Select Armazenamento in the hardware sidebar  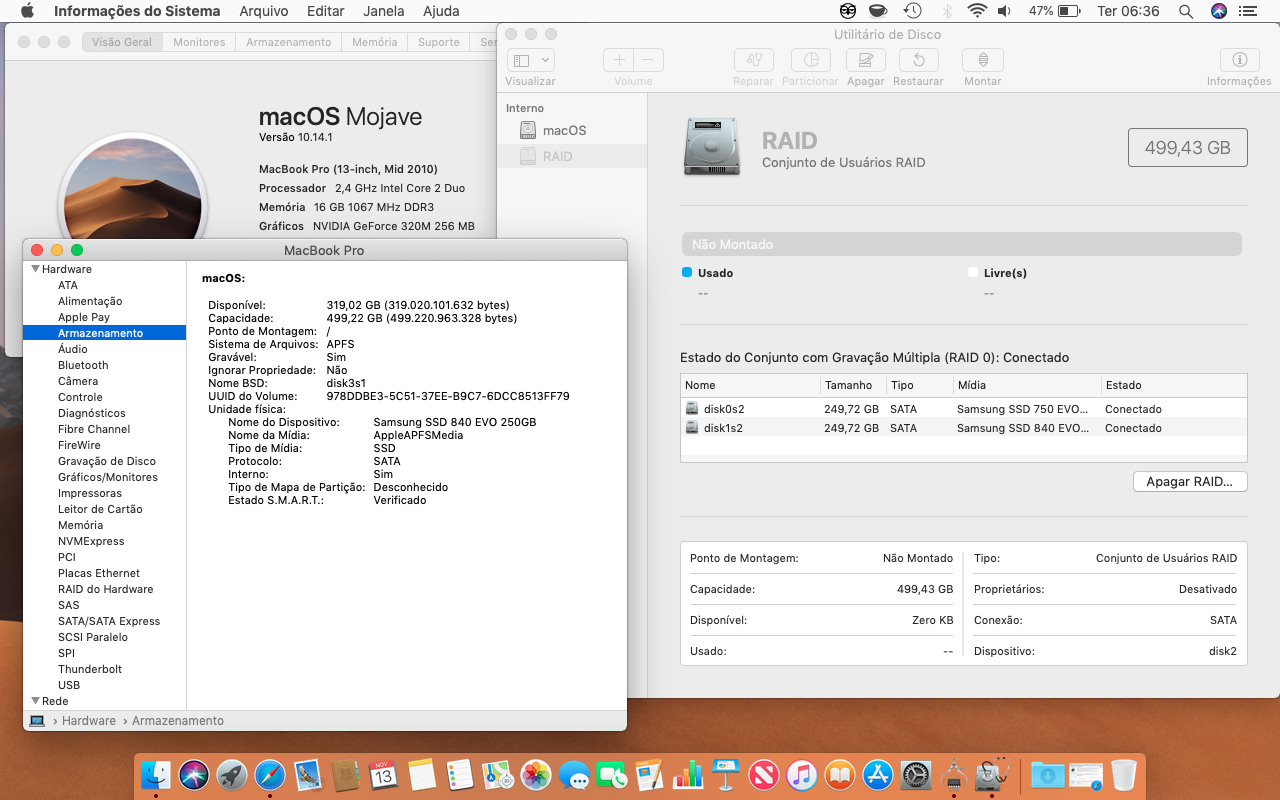click(104, 333)
